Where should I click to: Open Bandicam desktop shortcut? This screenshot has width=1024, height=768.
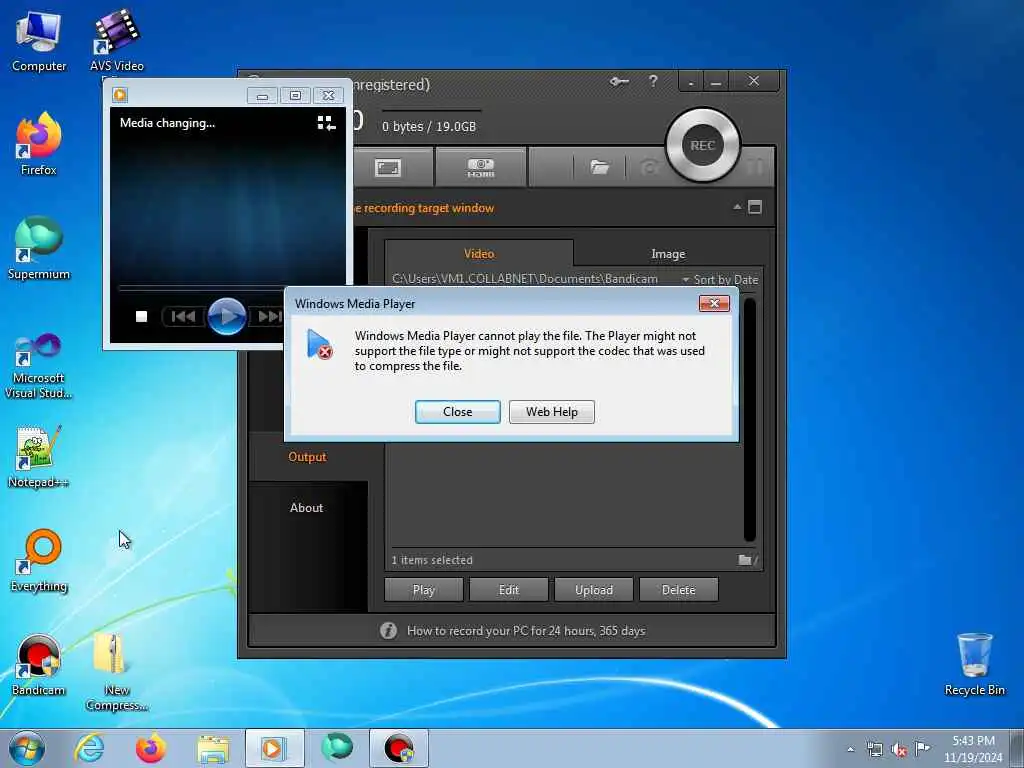pos(39,665)
